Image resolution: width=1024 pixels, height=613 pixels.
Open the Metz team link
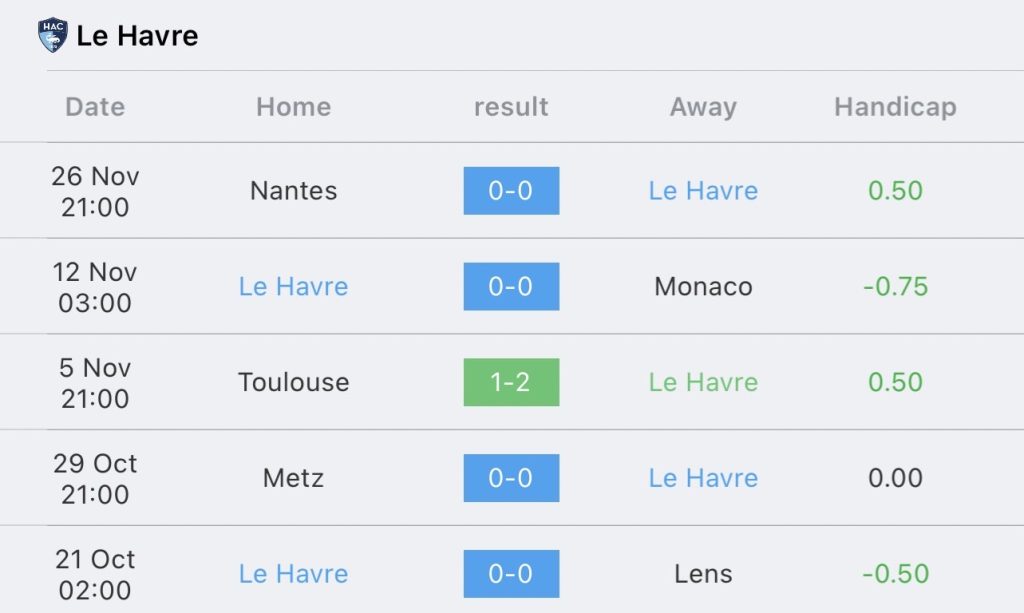click(x=293, y=478)
